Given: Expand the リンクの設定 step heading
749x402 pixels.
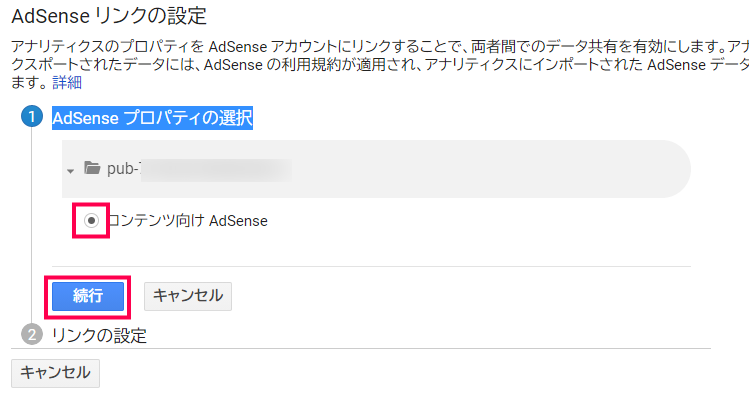Looking at the screenshot, I should click(x=99, y=335).
